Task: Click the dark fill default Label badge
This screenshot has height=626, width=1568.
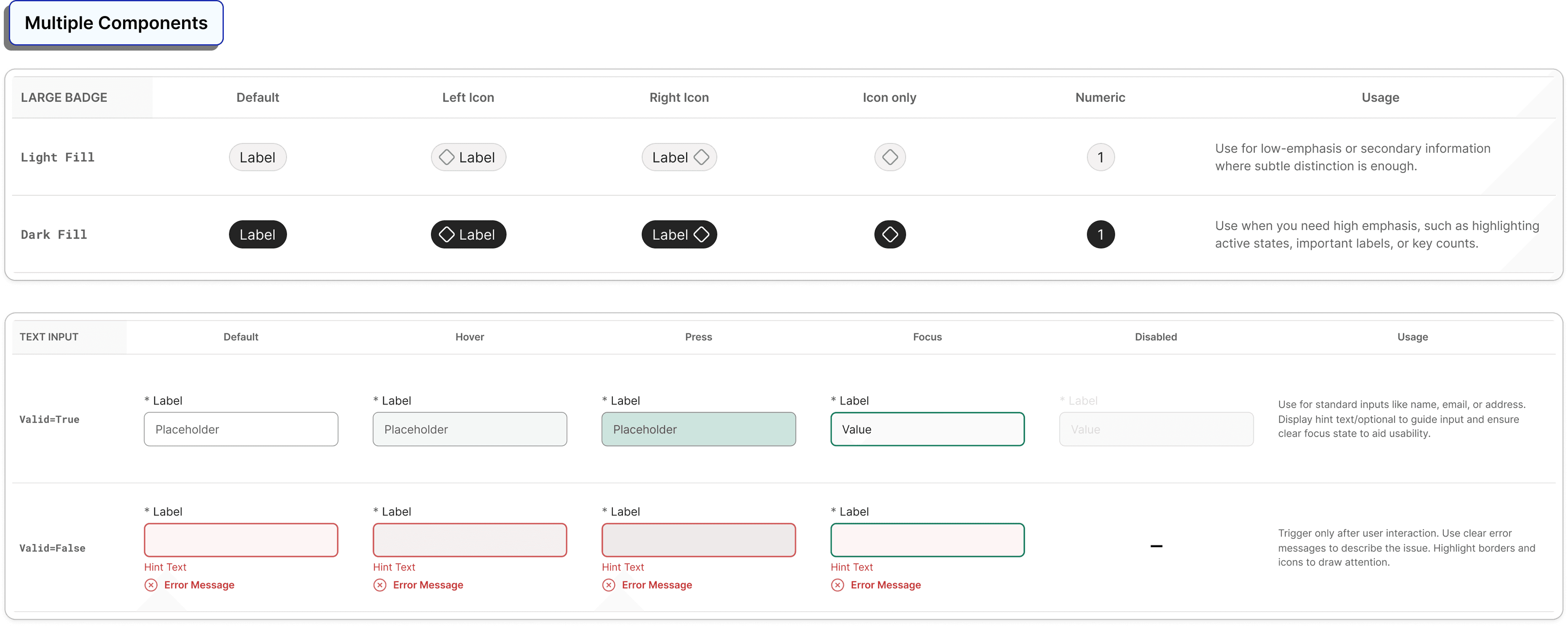Action: pos(258,234)
